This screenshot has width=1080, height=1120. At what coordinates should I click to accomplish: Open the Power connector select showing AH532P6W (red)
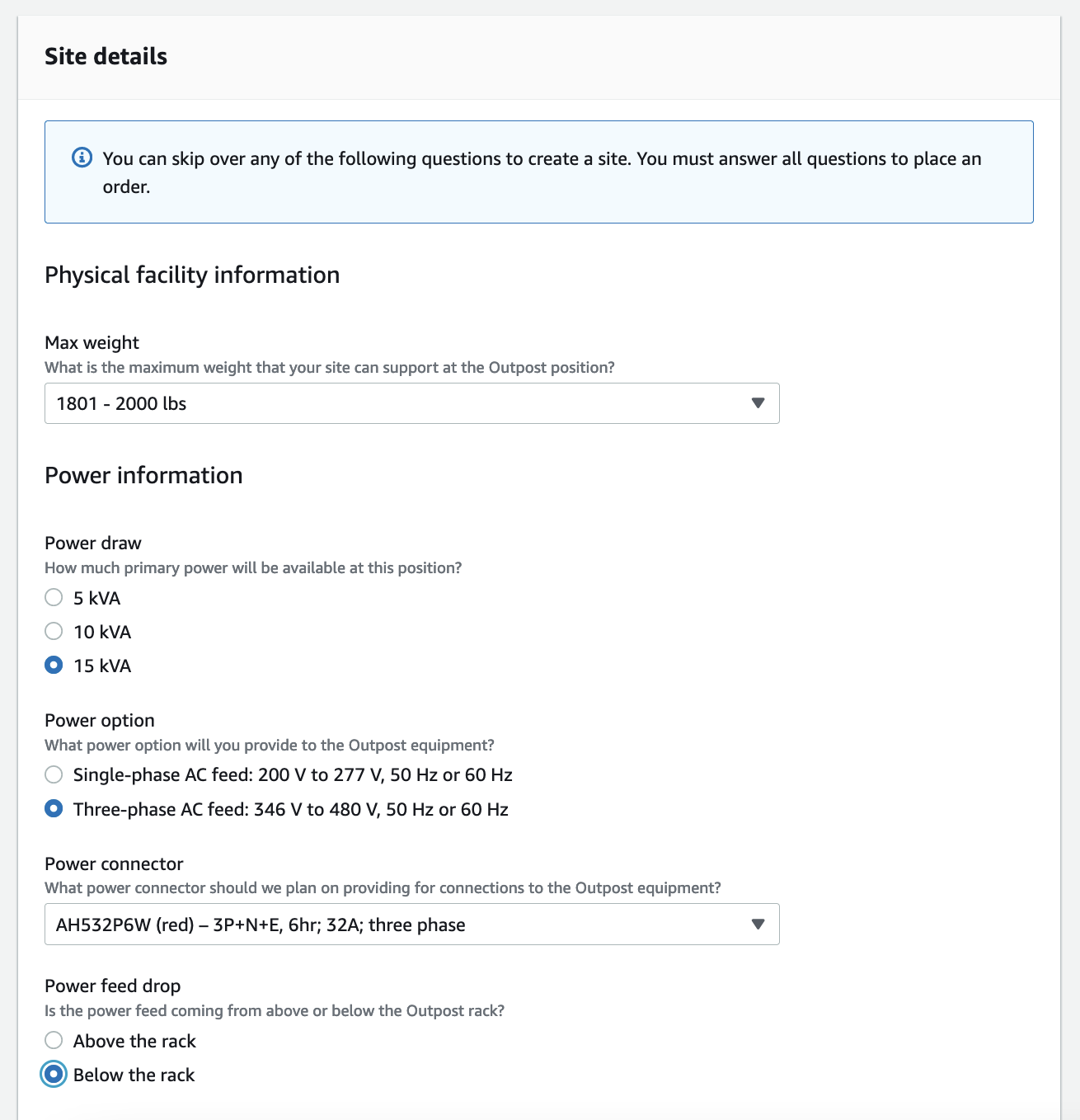tap(396, 925)
